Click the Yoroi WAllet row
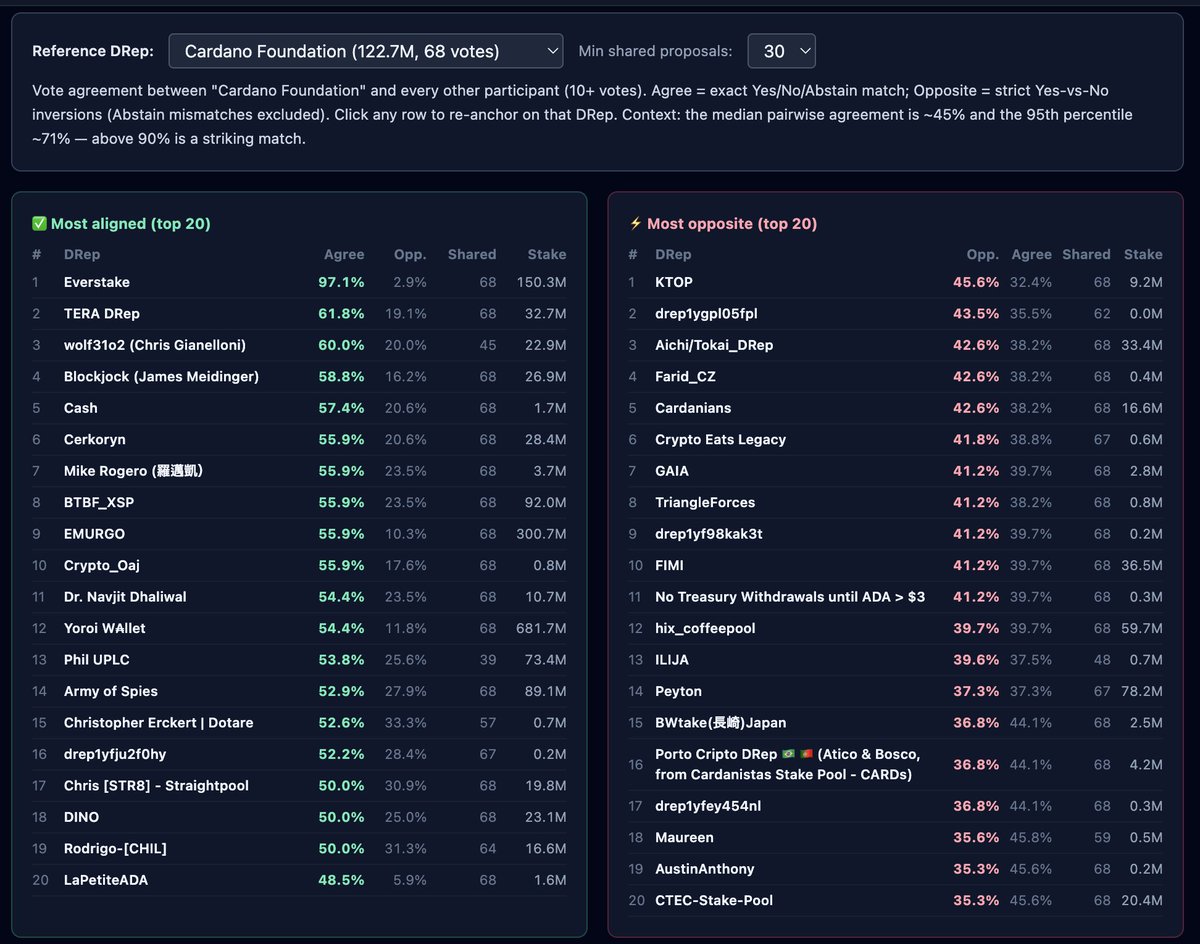Viewport: 1200px width, 944px height. tap(299, 628)
